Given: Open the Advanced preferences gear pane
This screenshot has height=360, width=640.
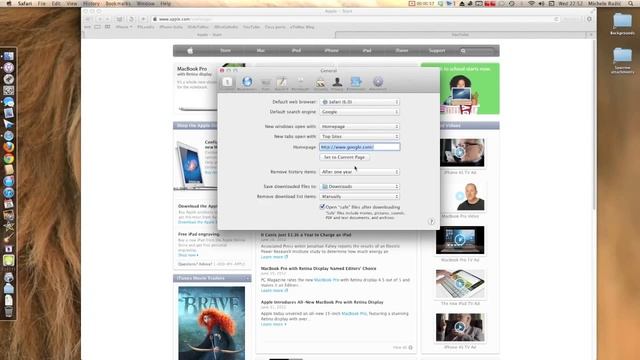Looking at the screenshot, I should tap(378, 83).
